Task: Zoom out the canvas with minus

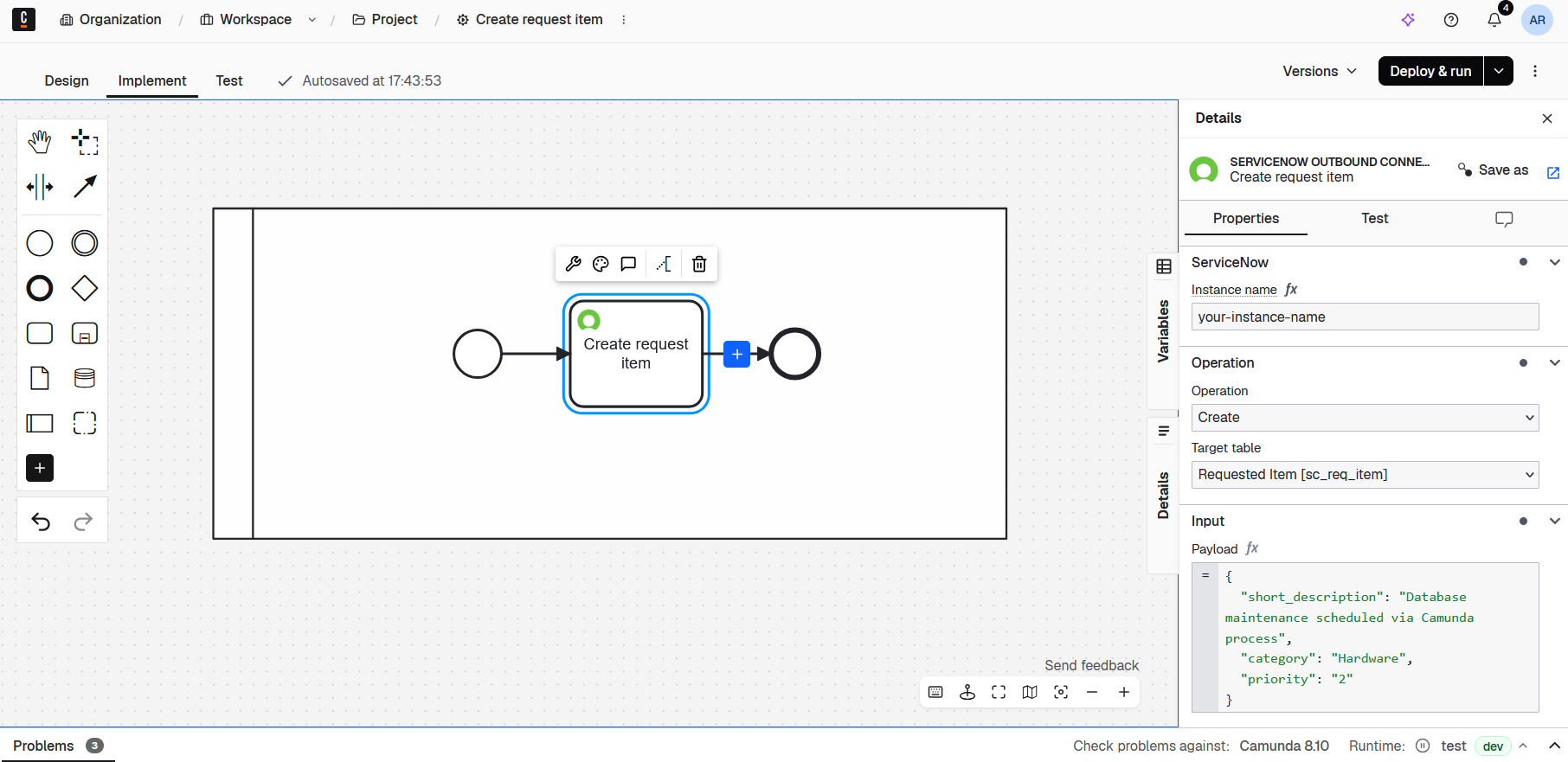Action: click(x=1092, y=692)
